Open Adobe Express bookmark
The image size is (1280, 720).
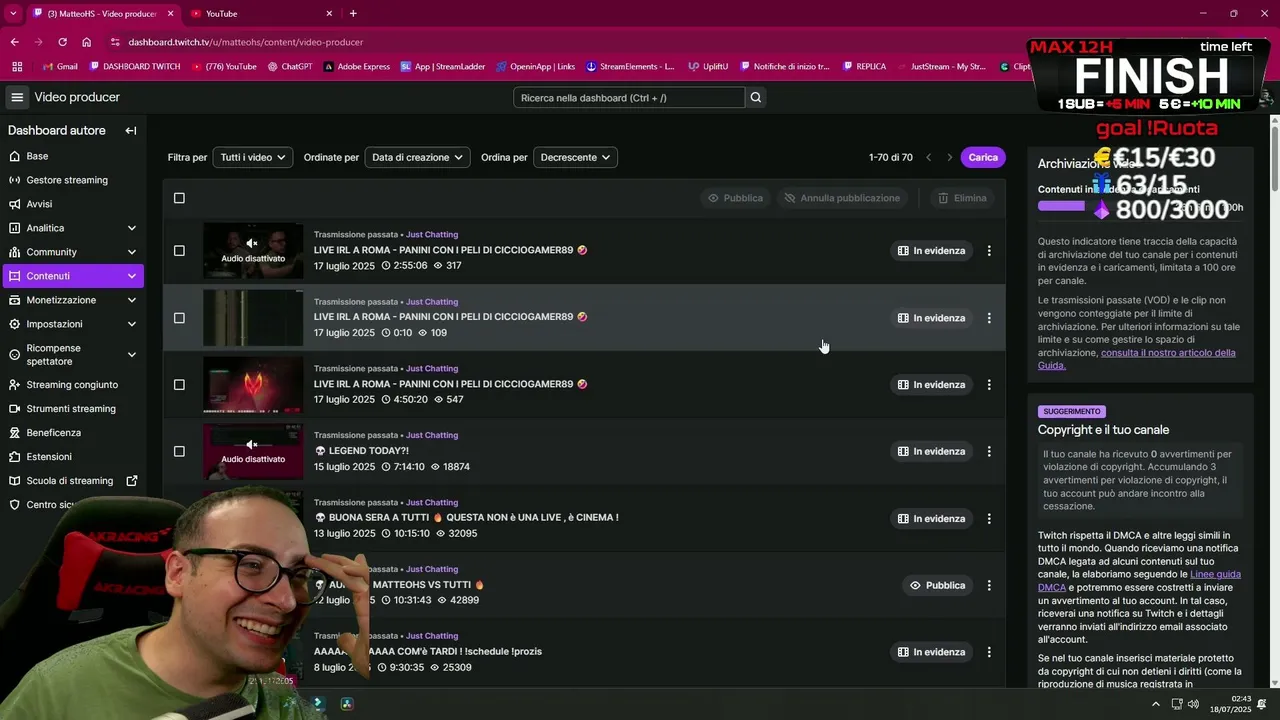(357, 67)
